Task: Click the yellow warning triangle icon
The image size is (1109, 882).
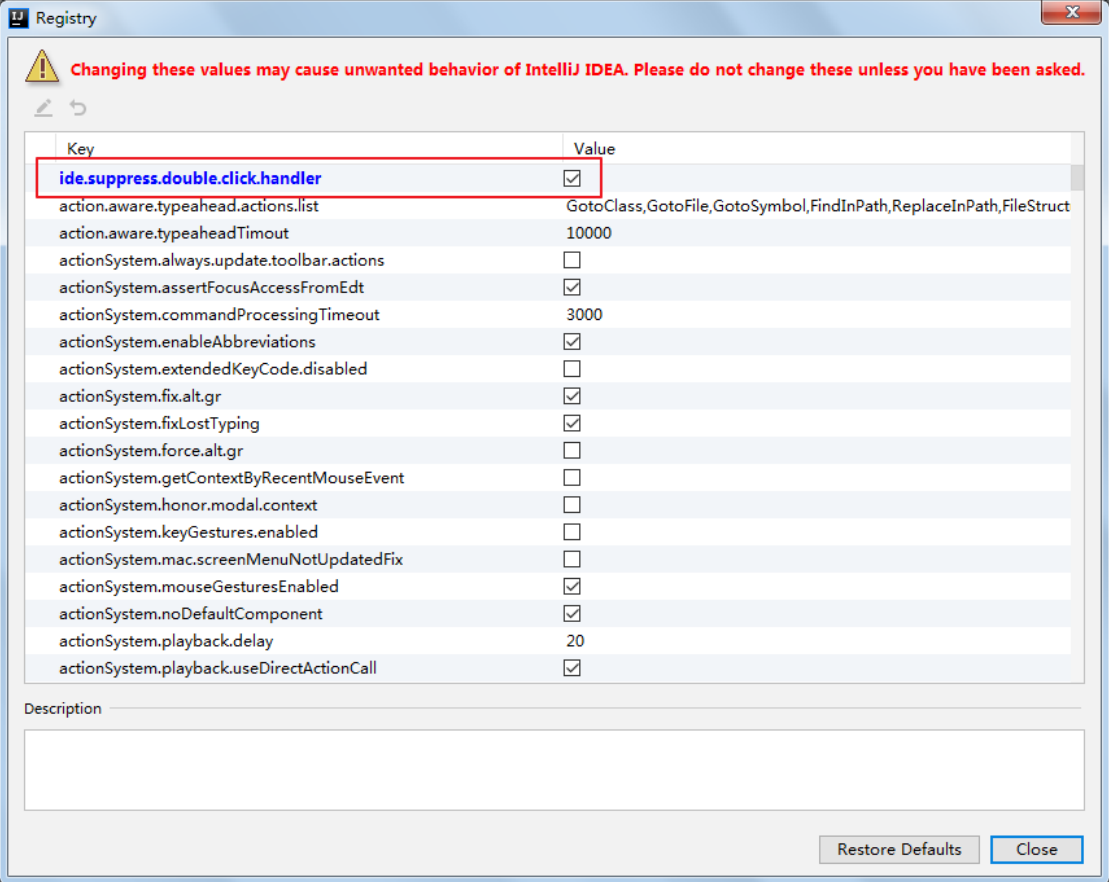Action: pos(42,67)
